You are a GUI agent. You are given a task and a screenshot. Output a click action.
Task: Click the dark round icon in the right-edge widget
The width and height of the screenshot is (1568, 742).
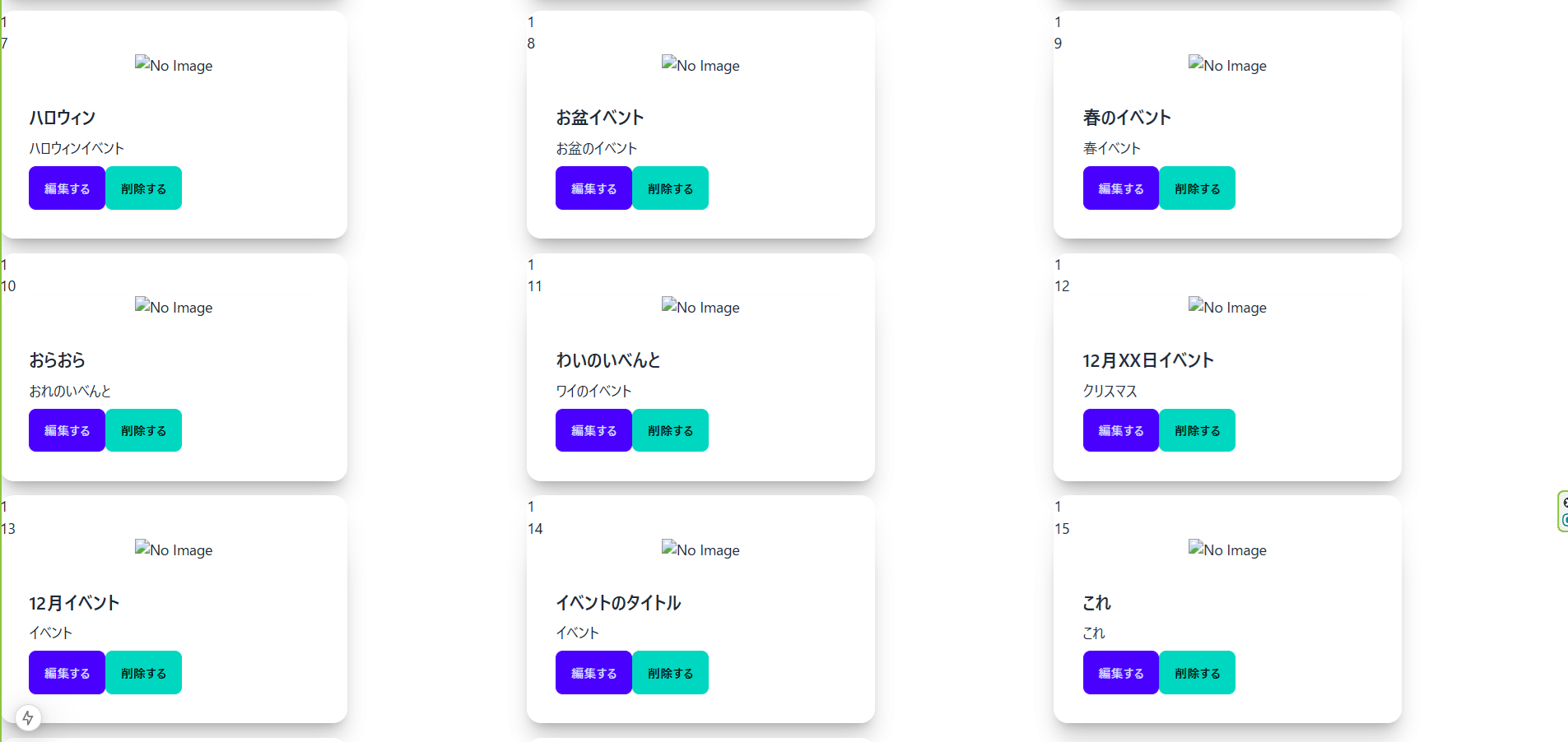[x=1566, y=503]
